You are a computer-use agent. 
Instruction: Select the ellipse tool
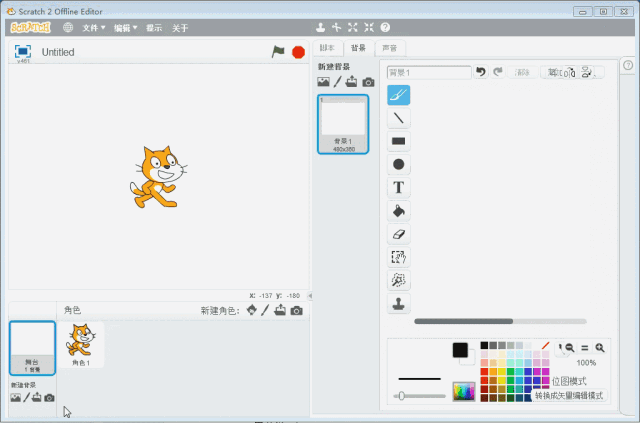pyautogui.click(x=398, y=164)
